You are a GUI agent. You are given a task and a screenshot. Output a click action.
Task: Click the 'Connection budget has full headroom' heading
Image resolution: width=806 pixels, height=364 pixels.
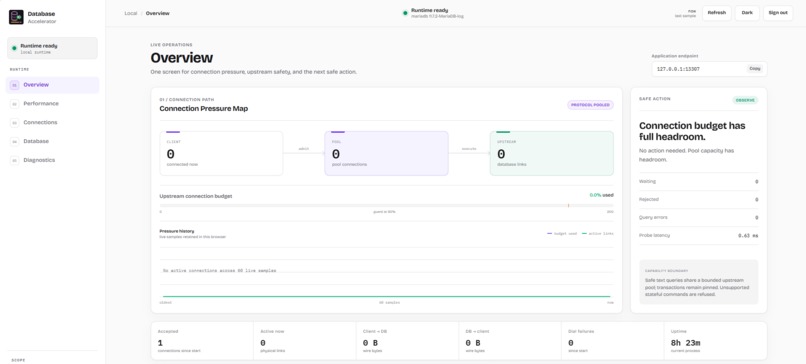(x=692, y=131)
